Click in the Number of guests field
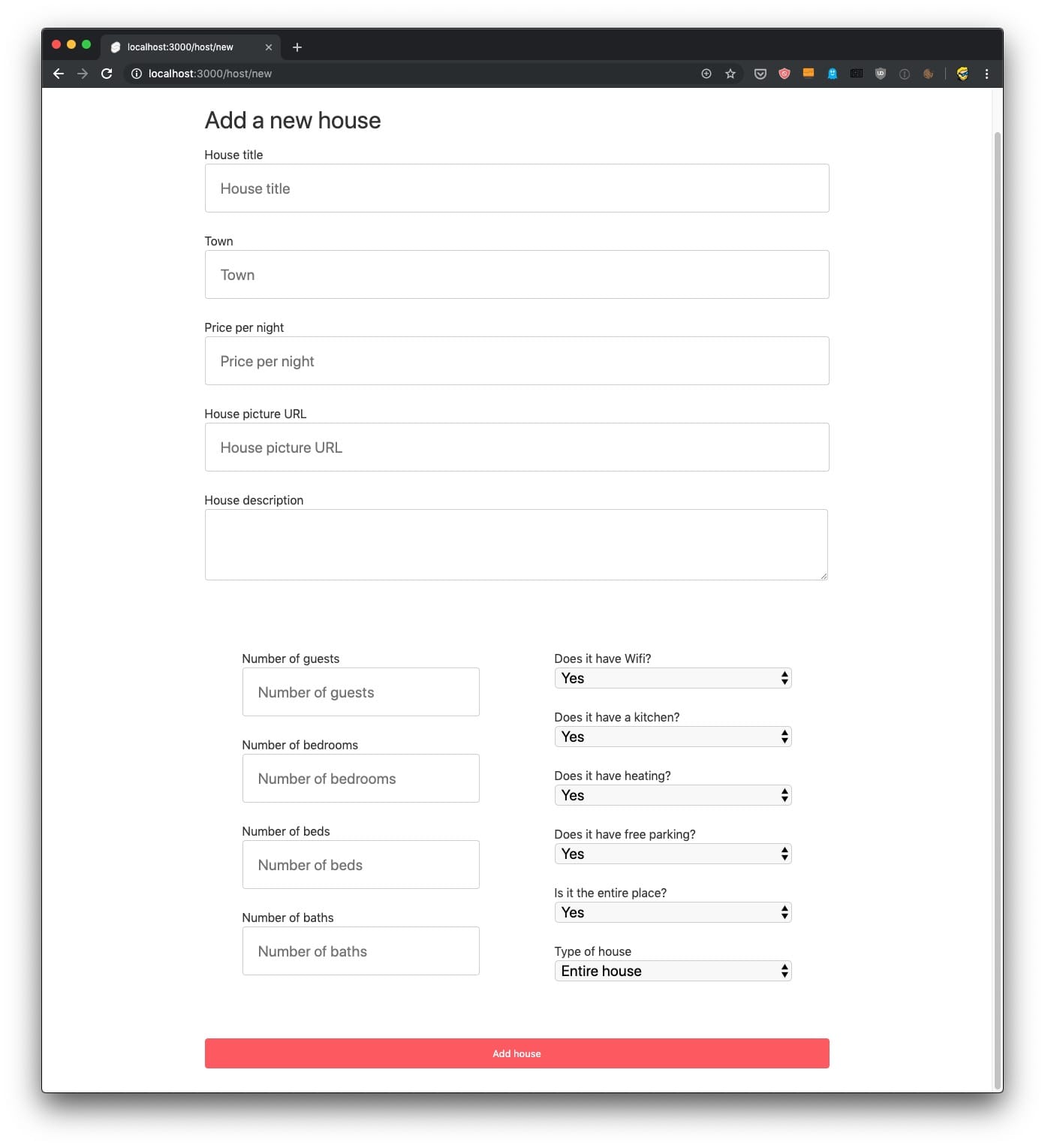 click(360, 692)
